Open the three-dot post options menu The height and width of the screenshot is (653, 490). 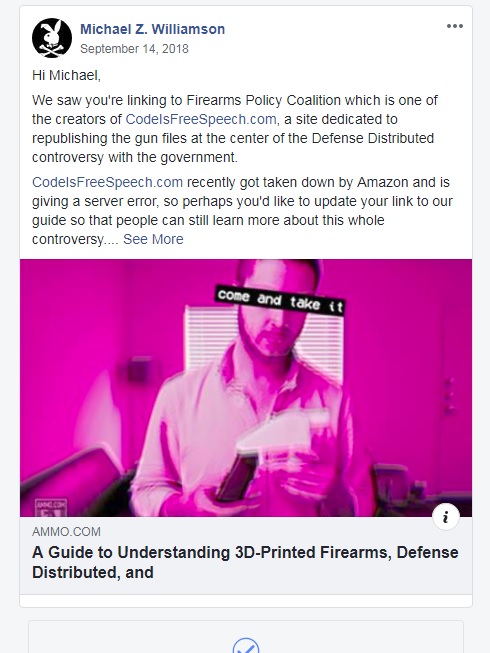455,26
